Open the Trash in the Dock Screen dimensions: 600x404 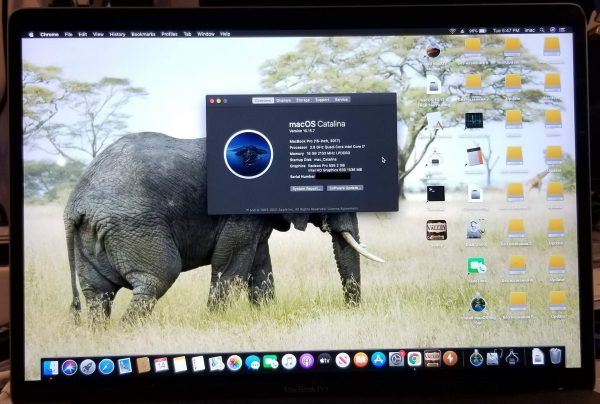click(x=556, y=356)
